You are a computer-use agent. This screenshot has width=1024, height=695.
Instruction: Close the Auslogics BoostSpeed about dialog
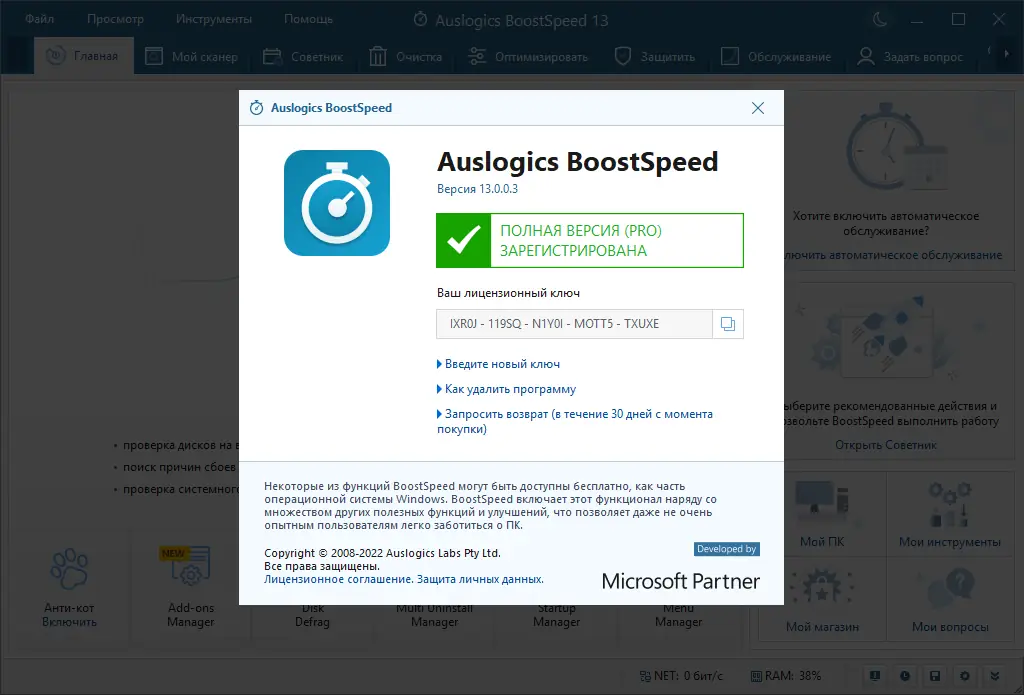758,108
